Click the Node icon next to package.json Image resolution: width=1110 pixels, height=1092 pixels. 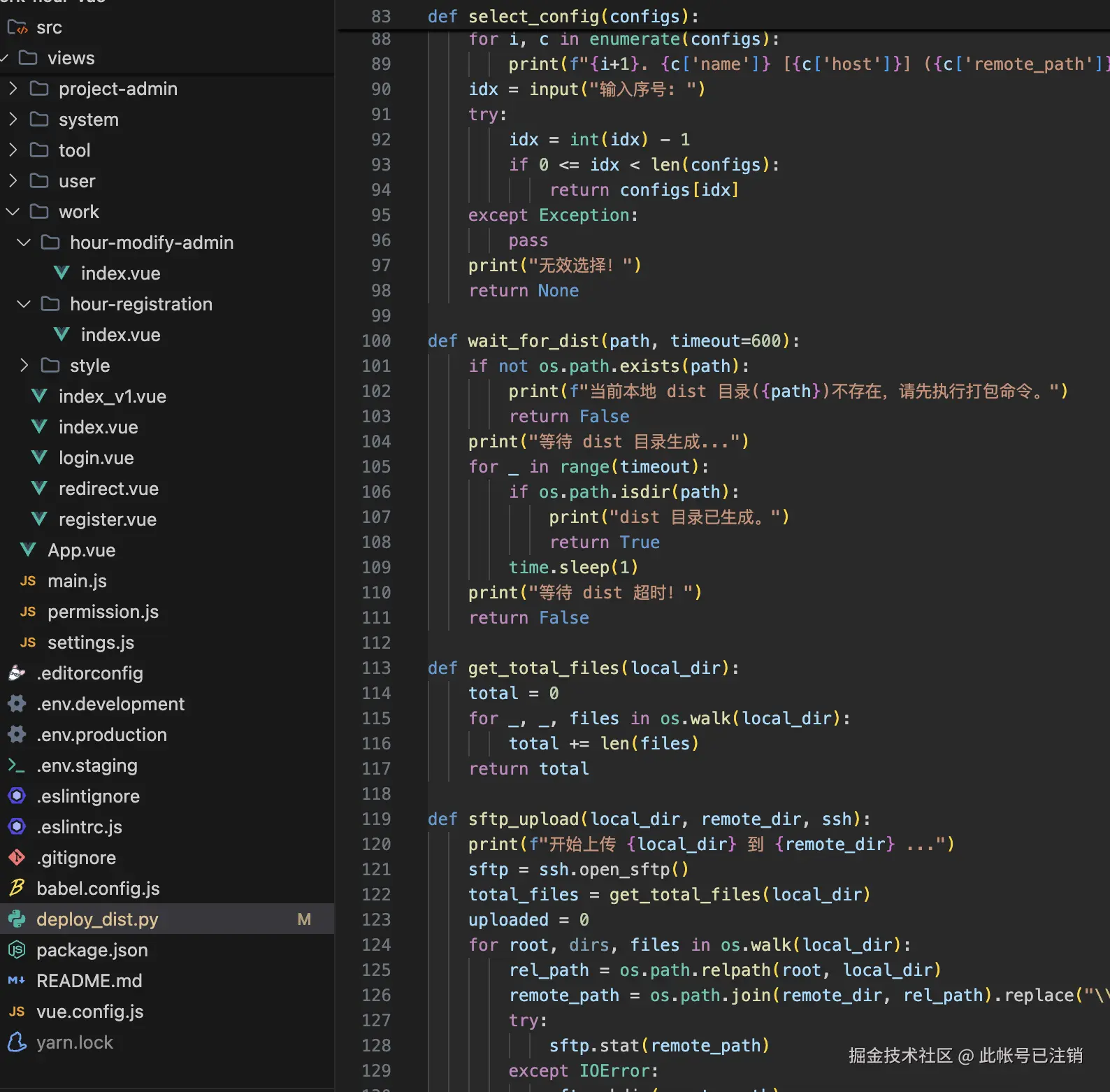click(17, 950)
